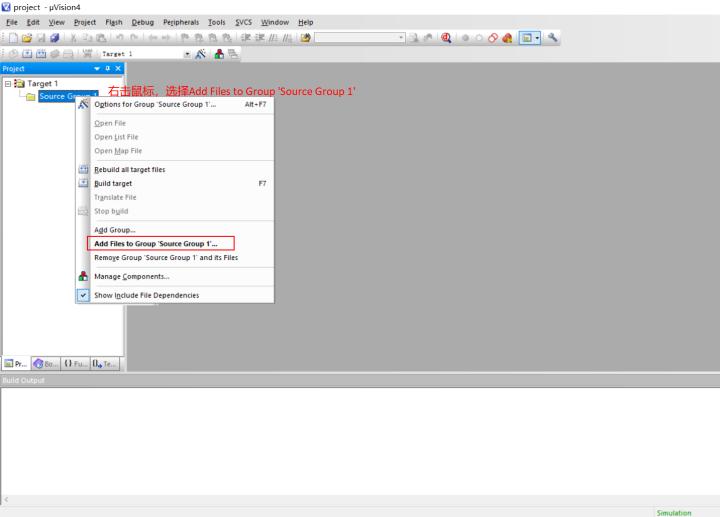Click the Download to flash icon
Screen dimensions: 720x517
(87, 54)
